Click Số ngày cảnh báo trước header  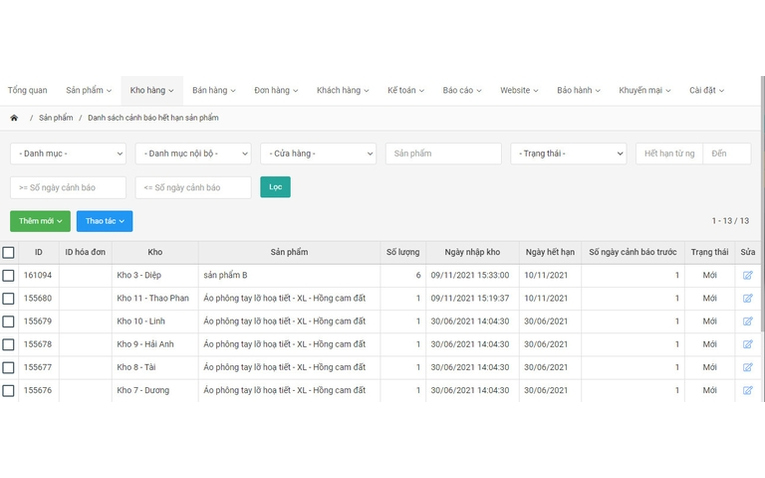click(633, 252)
